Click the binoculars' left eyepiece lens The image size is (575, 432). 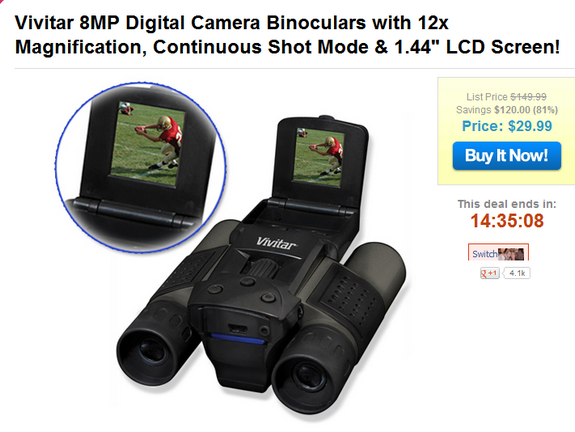click(x=152, y=349)
